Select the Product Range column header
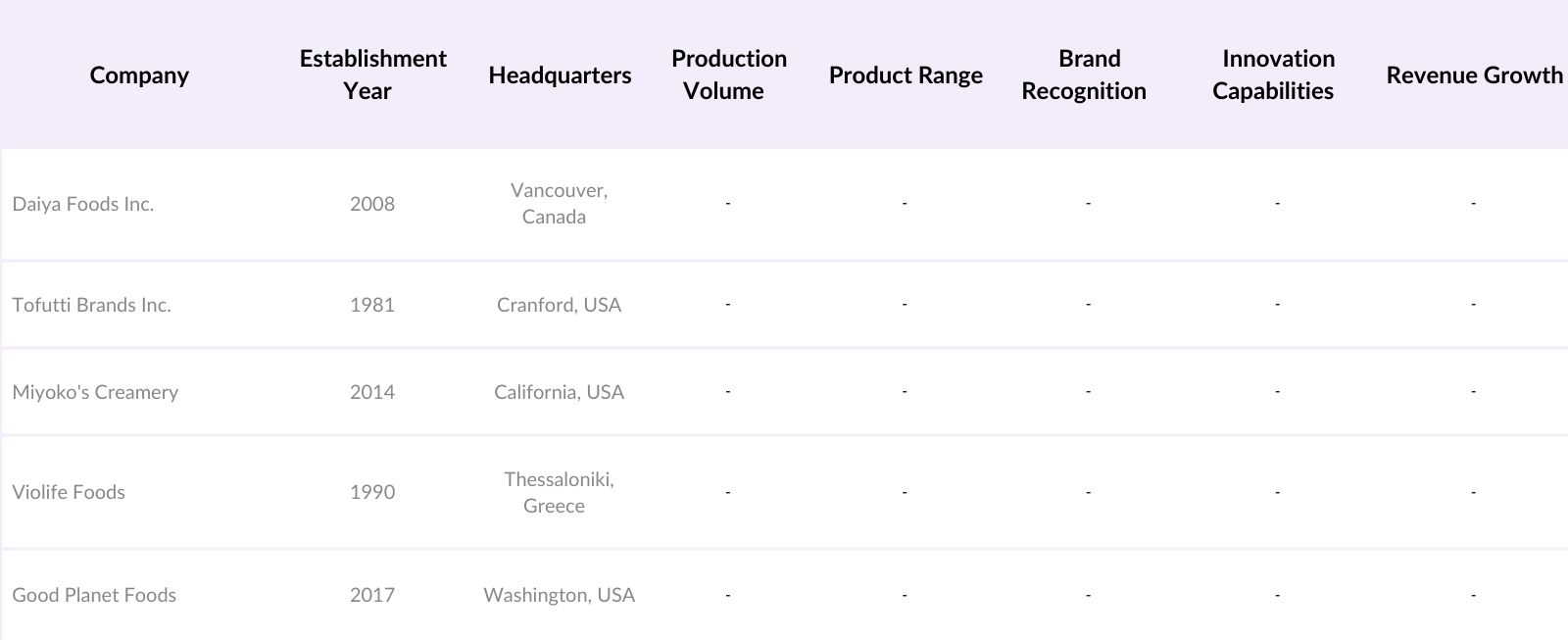1568x640 pixels. coord(906,75)
